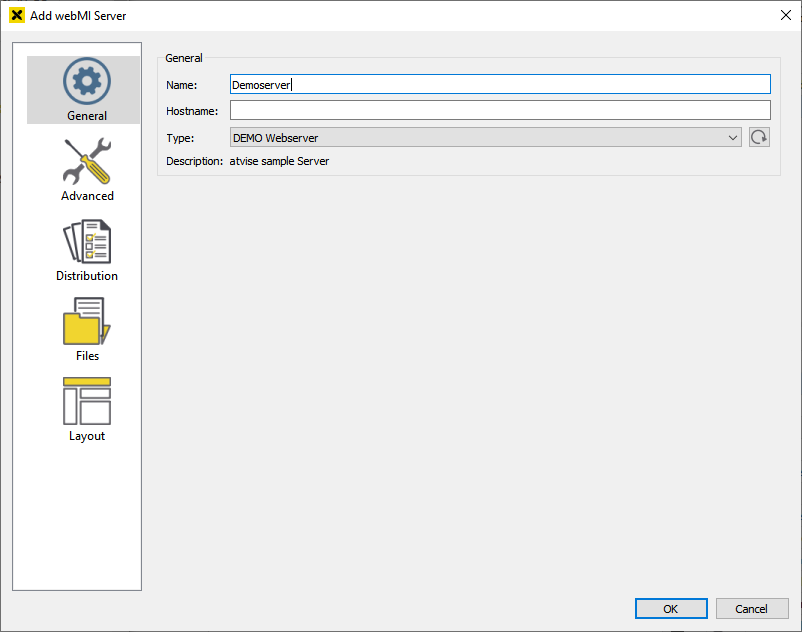Switch to the General tab label
The height and width of the screenshot is (632, 802).
87,116
